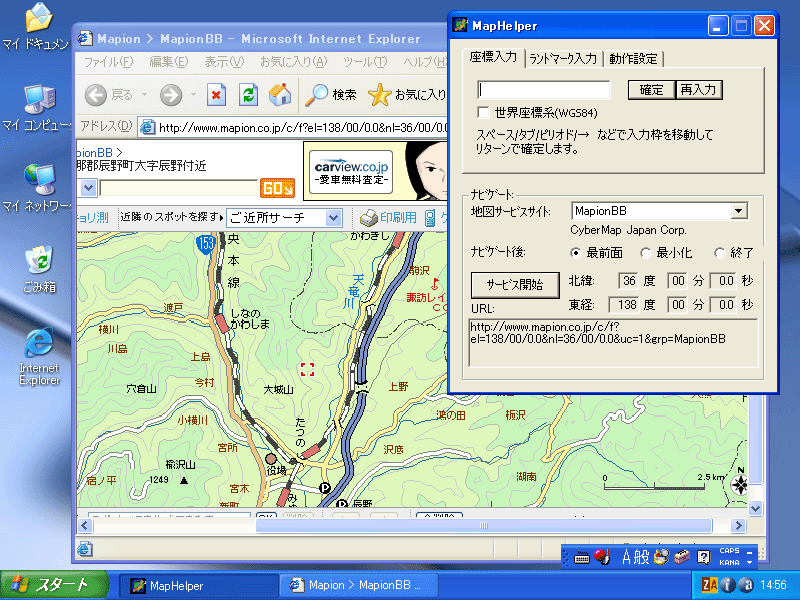Click 北緯 degrees field showing 36
This screenshot has height=600, width=800.
(x=628, y=281)
